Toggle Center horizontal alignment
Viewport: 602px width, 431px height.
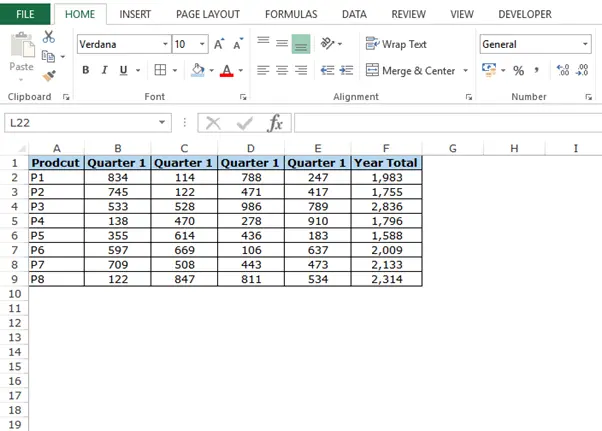pos(282,70)
